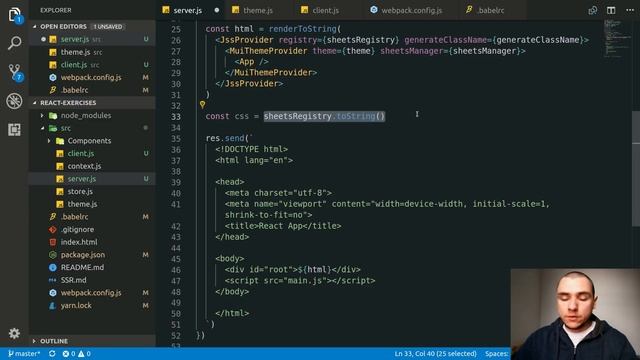The width and height of the screenshot is (640, 360).
Task: Click the unsaved dot on server.js tab
Action: point(217,10)
